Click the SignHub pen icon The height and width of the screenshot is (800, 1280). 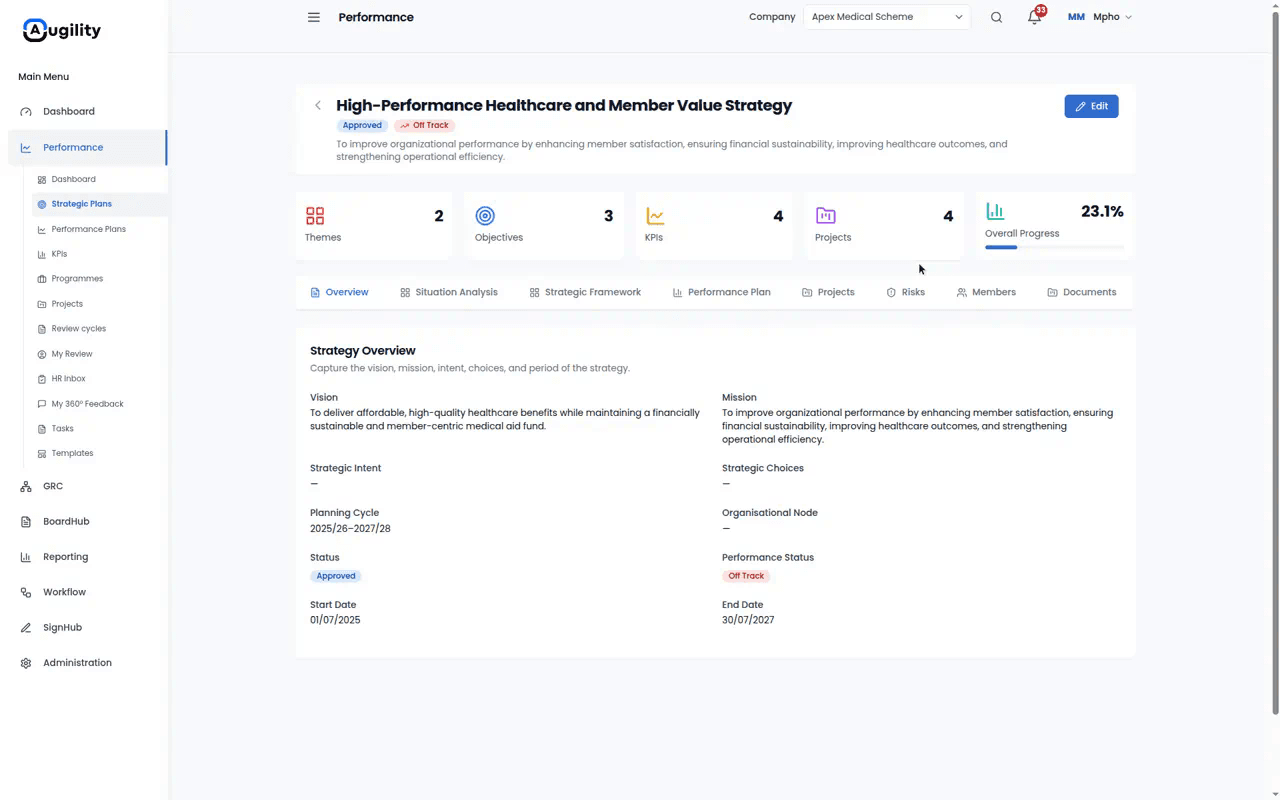[26, 628]
